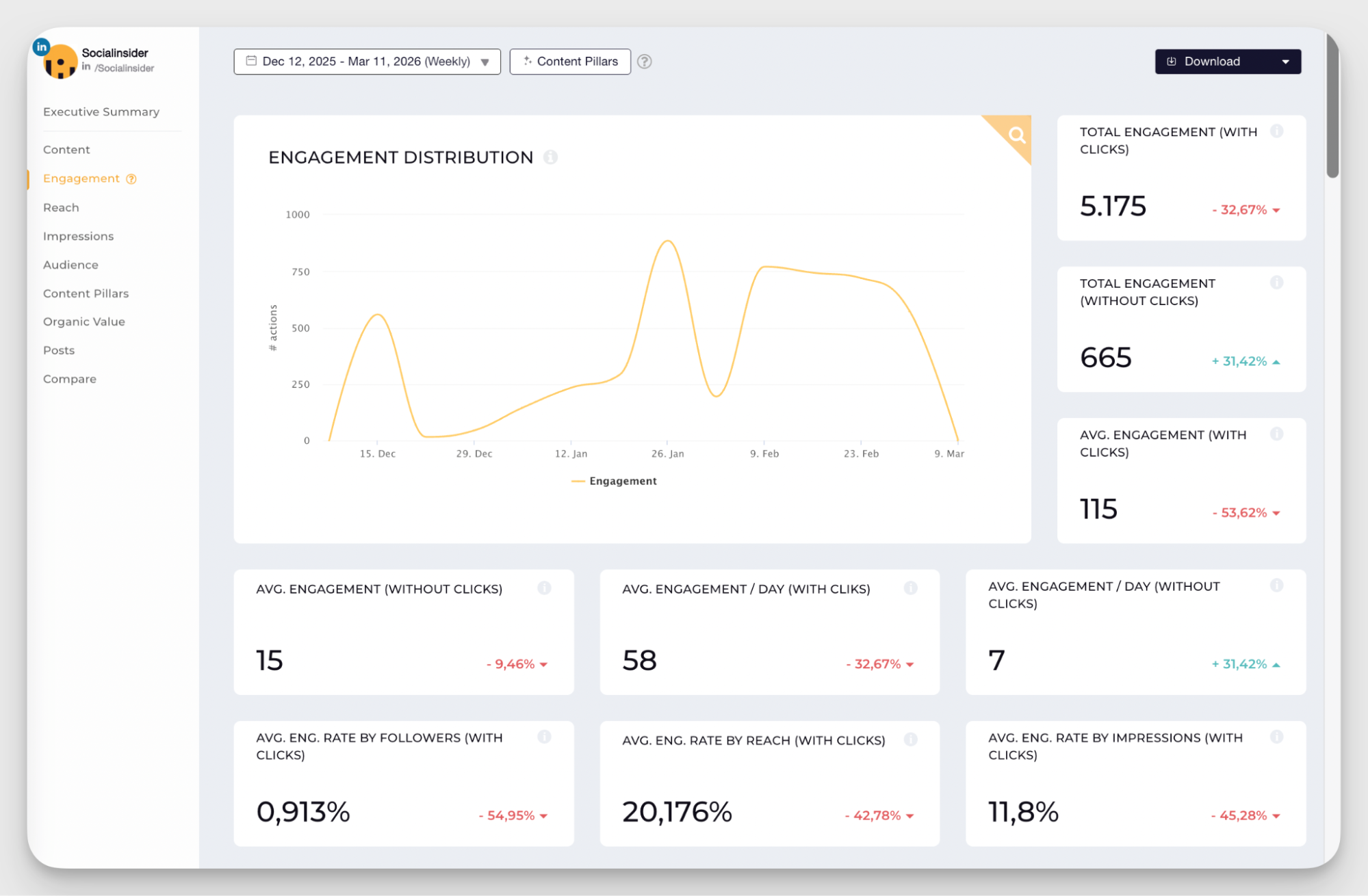Click the Content Pillars button

(570, 62)
